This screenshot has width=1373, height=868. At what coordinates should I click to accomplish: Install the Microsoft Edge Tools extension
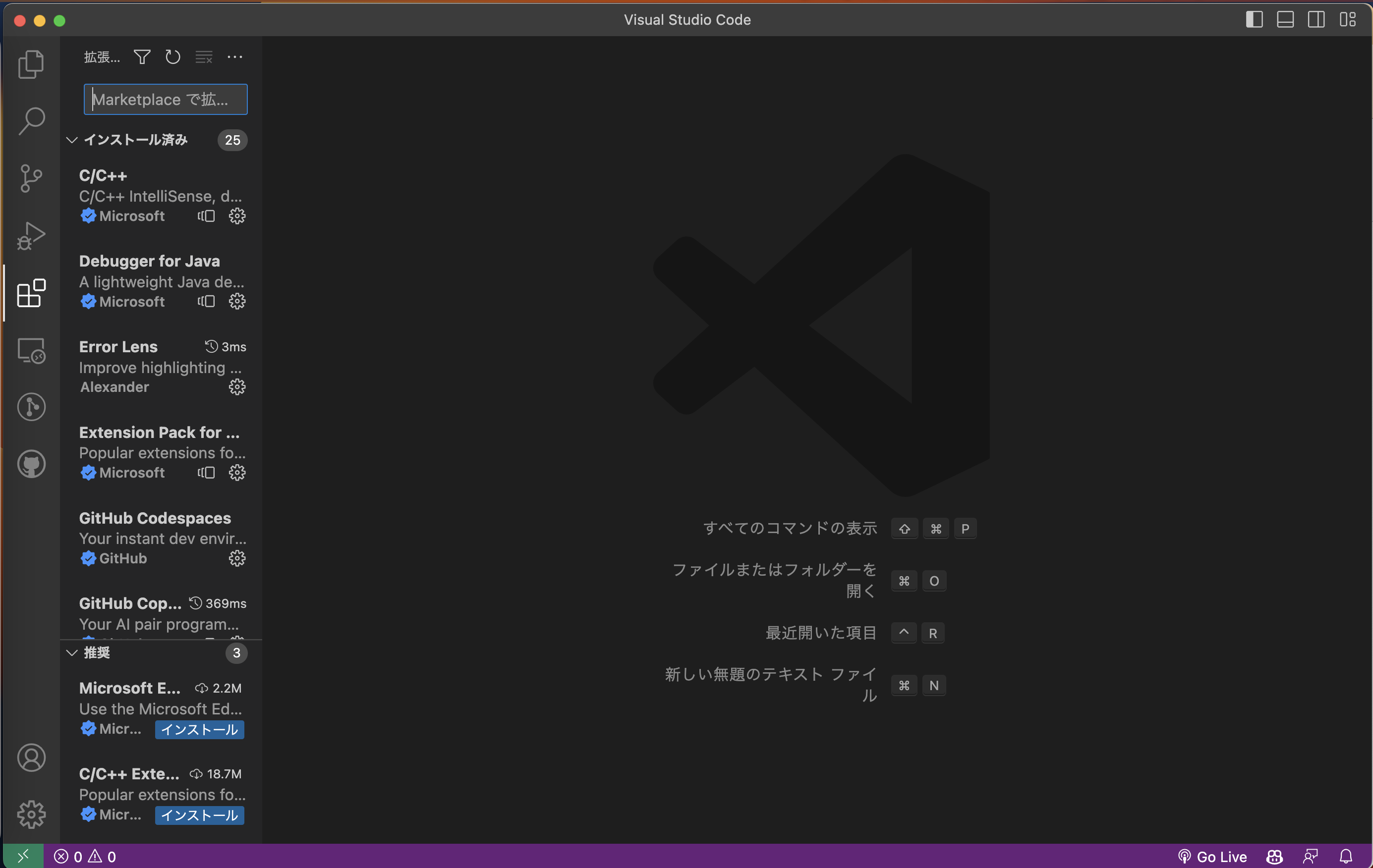[200, 729]
